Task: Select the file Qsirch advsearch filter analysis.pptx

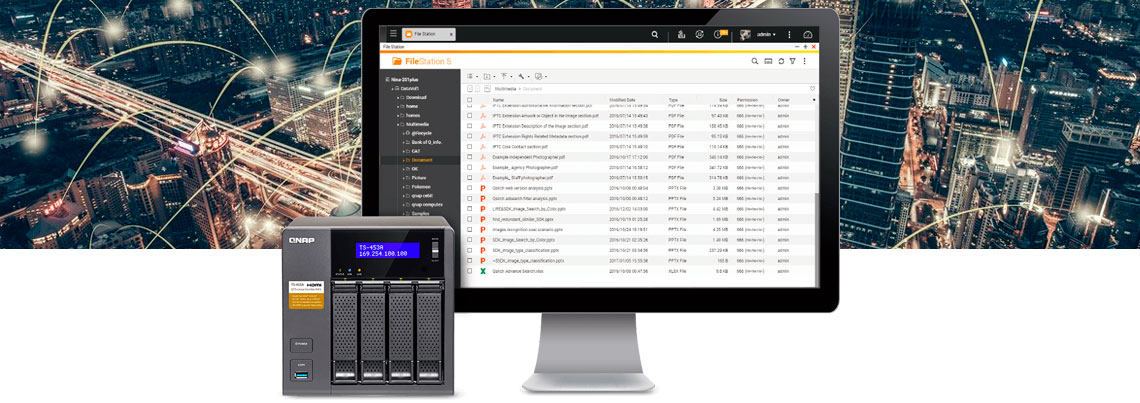Action: click(525, 199)
